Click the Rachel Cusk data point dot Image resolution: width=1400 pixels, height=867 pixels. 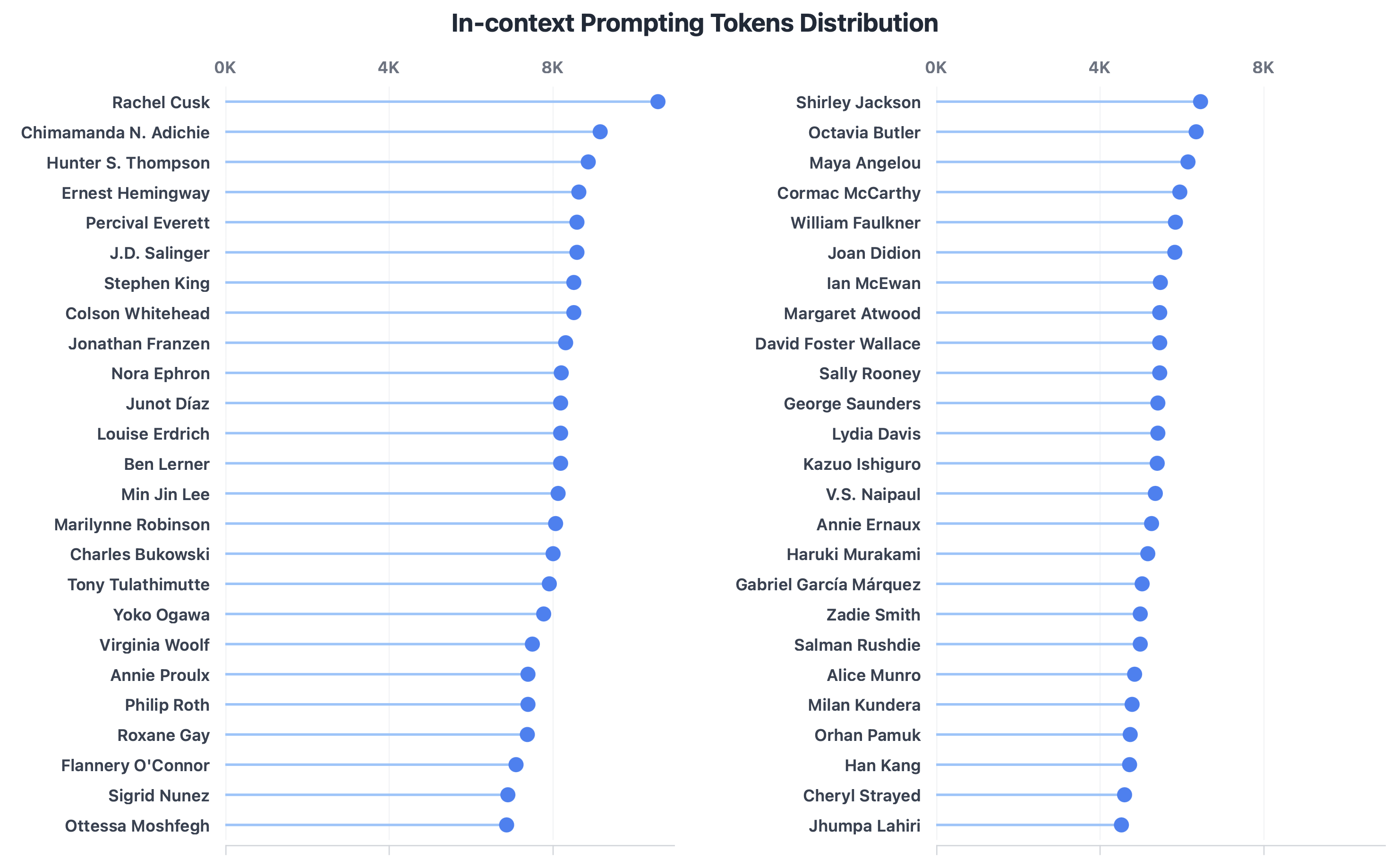[657, 102]
